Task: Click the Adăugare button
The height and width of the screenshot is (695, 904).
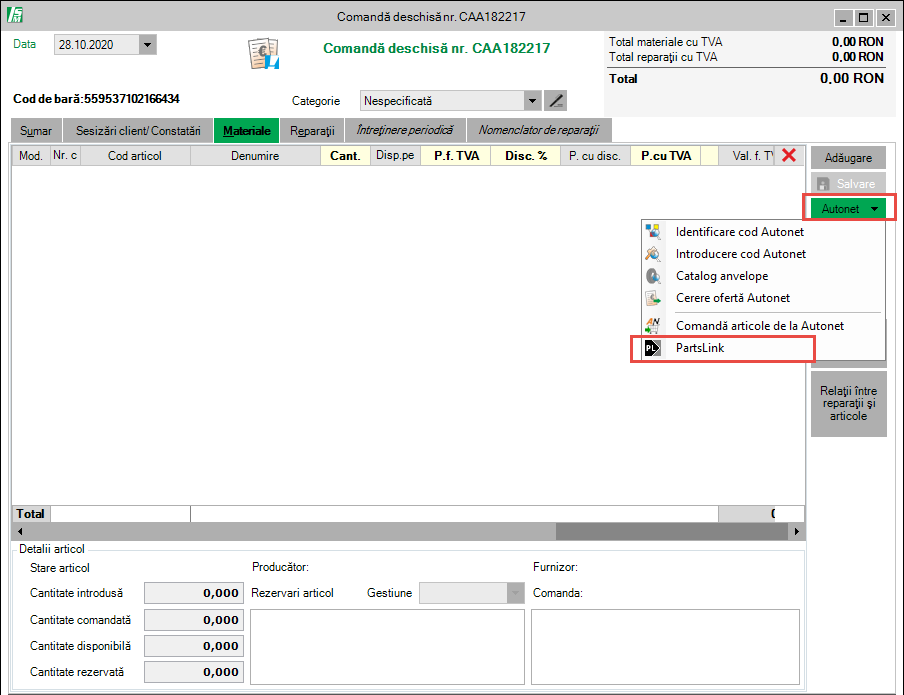Action: click(848, 158)
